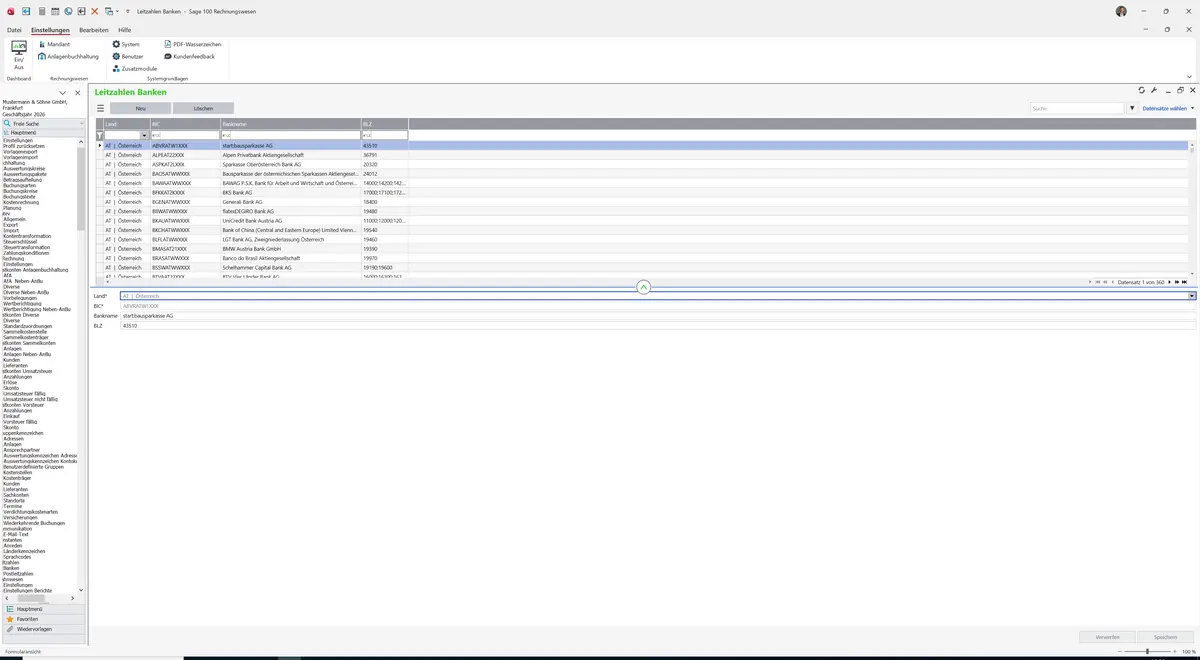Viewport: 1200px width, 660px height.
Task: Close the navigation pane with its X
Action: (x=77, y=93)
